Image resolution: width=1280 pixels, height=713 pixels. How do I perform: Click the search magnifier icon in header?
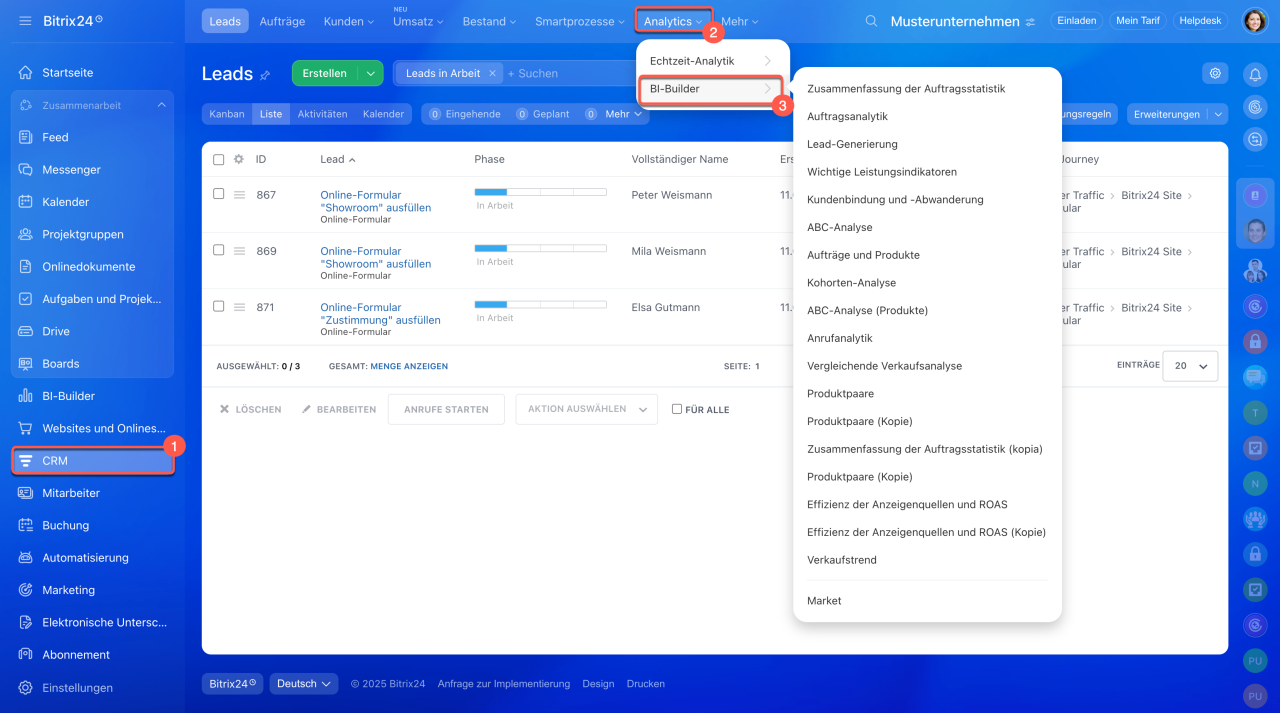pyautogui.click(x=871, y=21)
